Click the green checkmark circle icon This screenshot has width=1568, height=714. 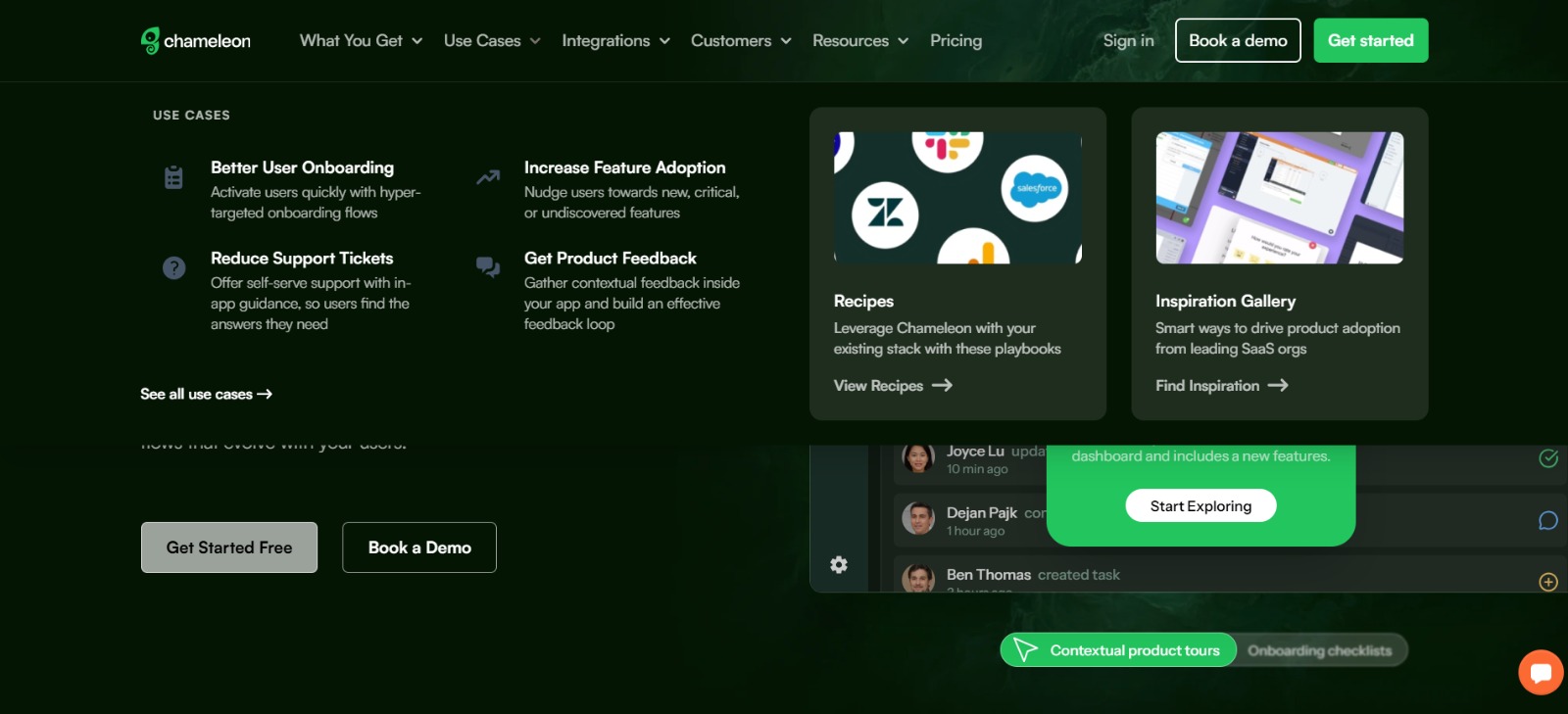click(x=1548, y=457)
